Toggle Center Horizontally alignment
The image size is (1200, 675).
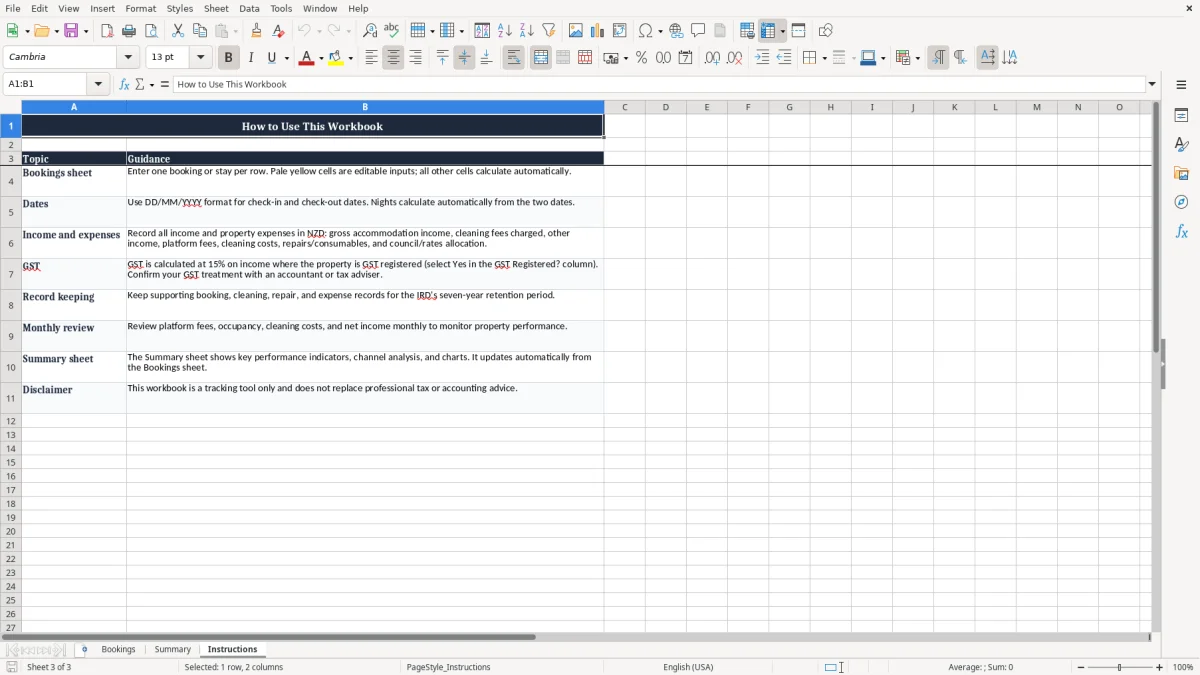click(393, 58)
